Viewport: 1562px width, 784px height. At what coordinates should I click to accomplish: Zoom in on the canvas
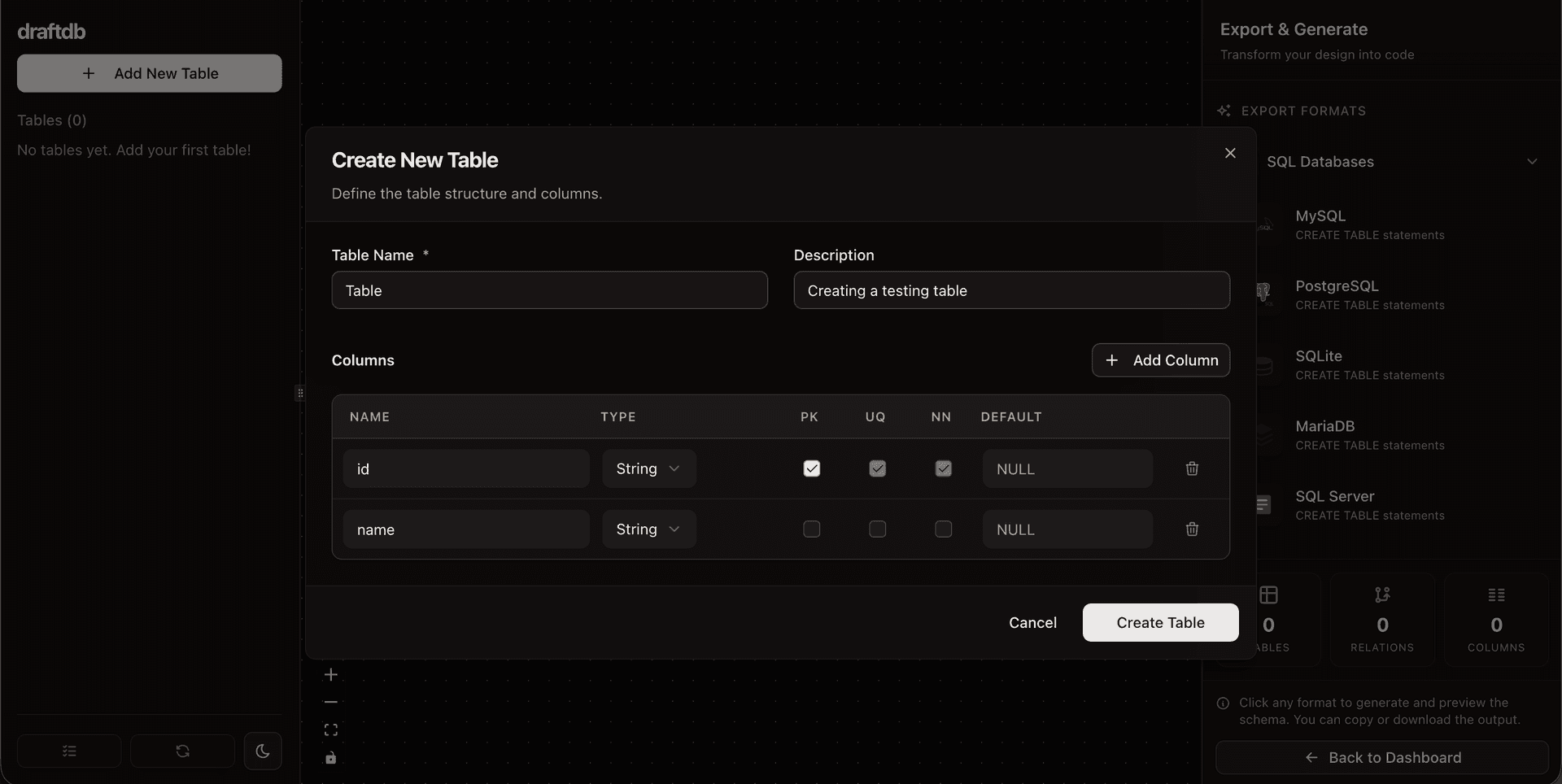click(x=330, y=674)
